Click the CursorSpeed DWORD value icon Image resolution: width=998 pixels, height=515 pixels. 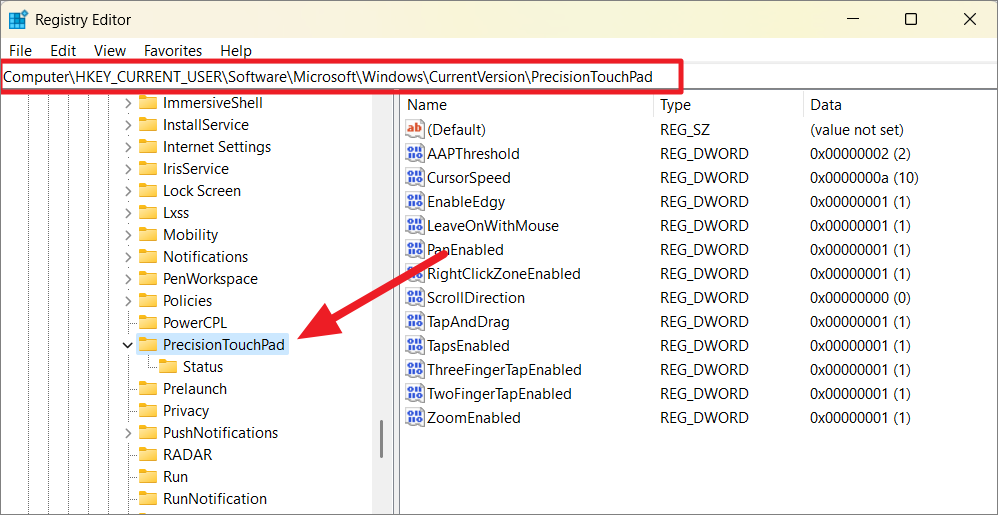pos(415,178)
